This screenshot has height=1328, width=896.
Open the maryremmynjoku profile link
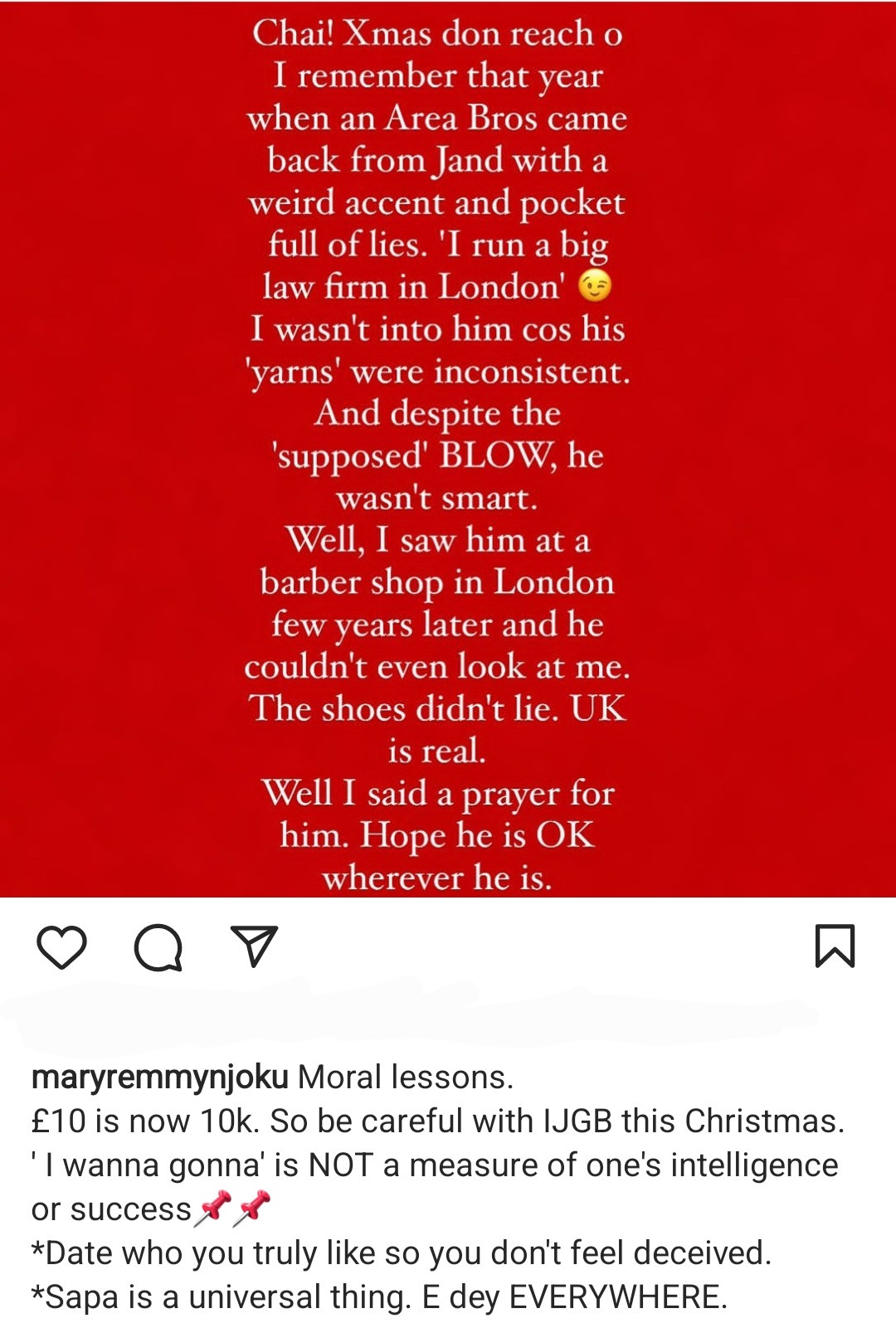(x=159, y=1077)
